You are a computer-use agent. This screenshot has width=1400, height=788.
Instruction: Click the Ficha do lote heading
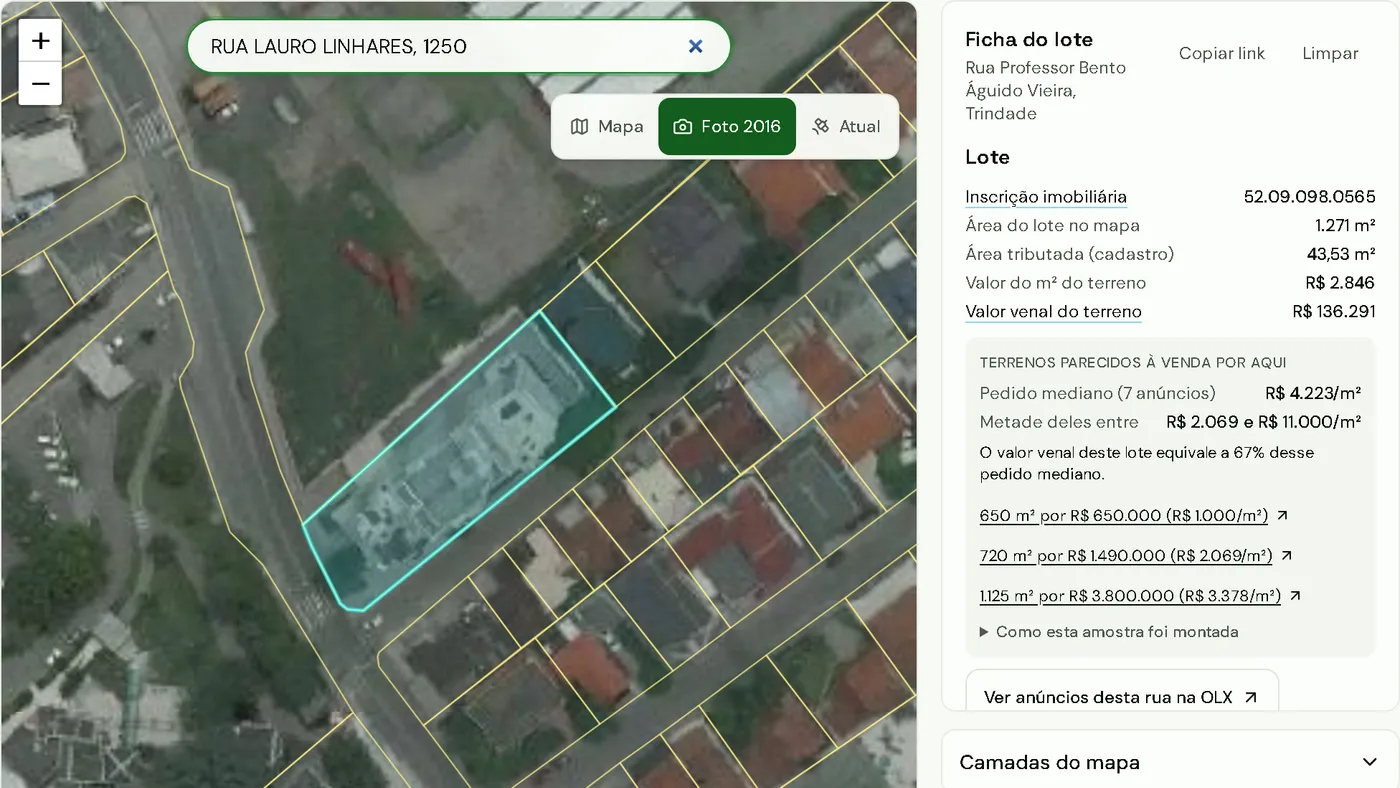coord(1029,40)
